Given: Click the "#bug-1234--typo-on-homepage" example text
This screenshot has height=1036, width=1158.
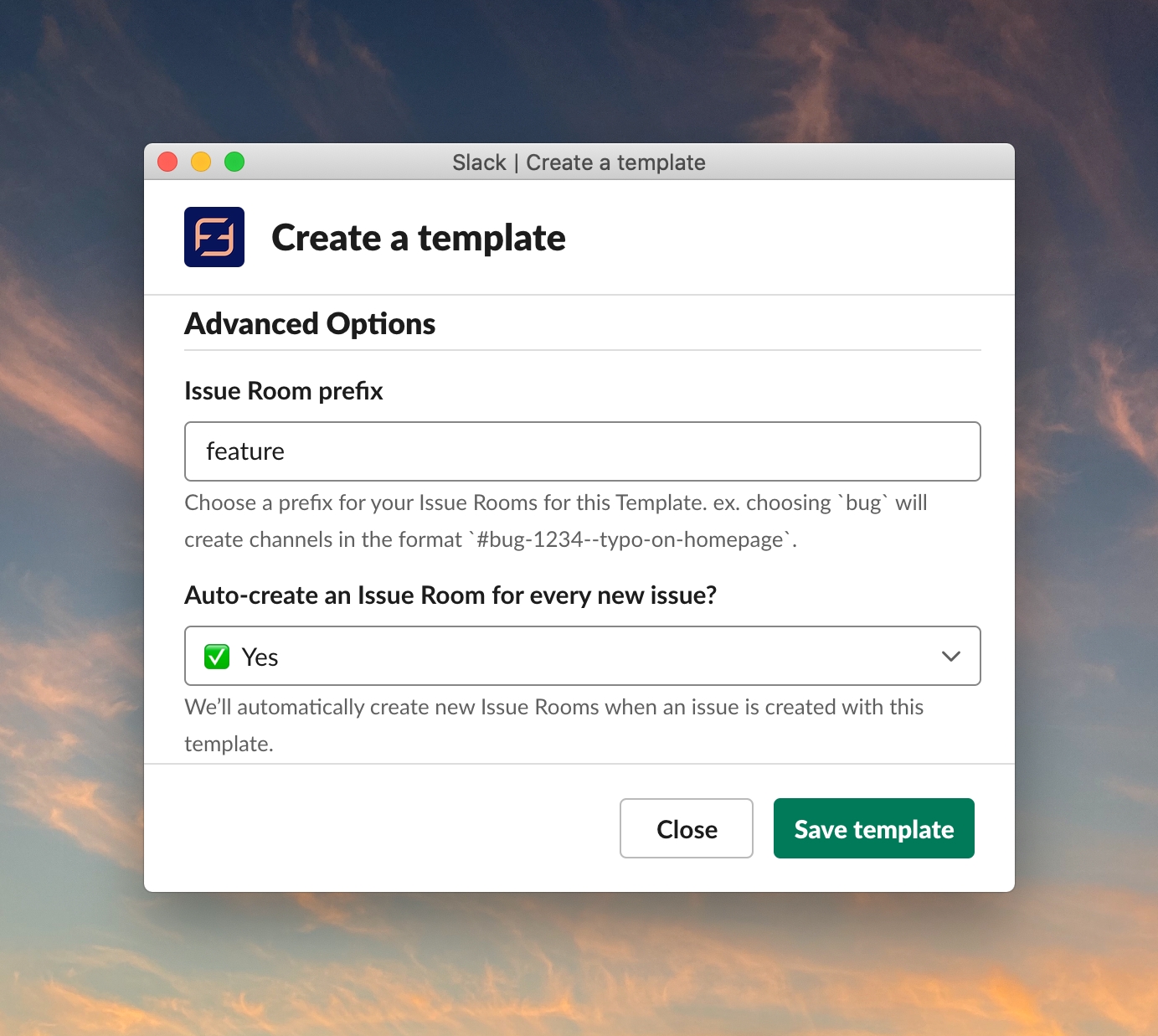Looking at the screenshot, I should point(632,540).
